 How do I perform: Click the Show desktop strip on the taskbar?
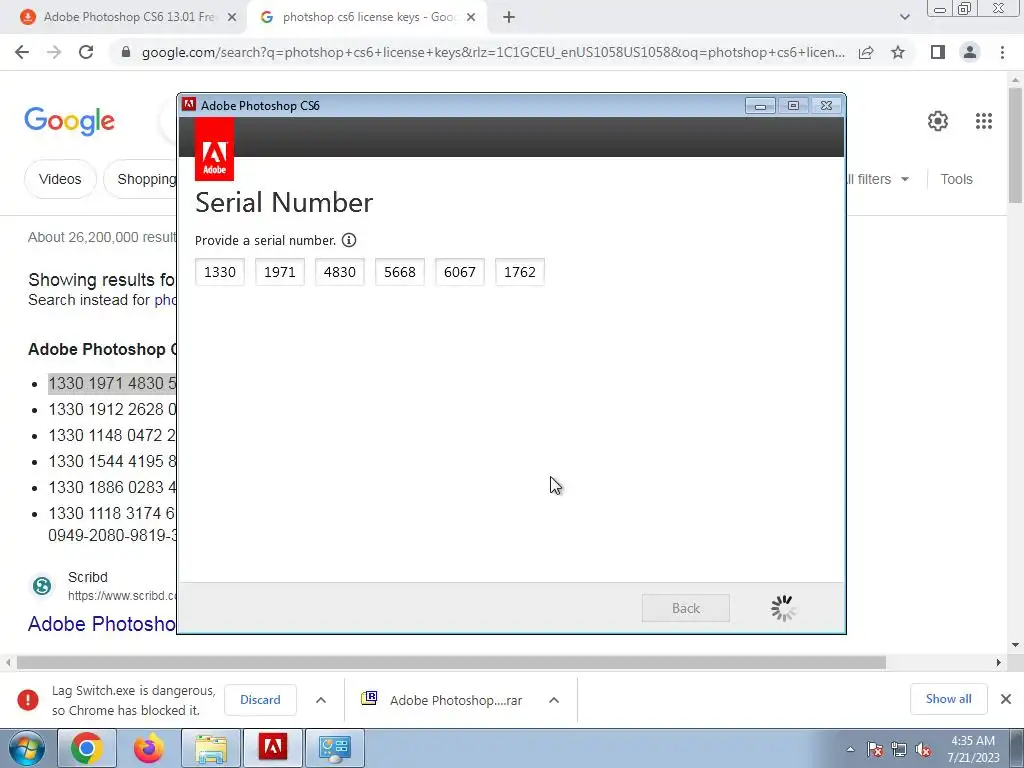[x=1017, y=748]
